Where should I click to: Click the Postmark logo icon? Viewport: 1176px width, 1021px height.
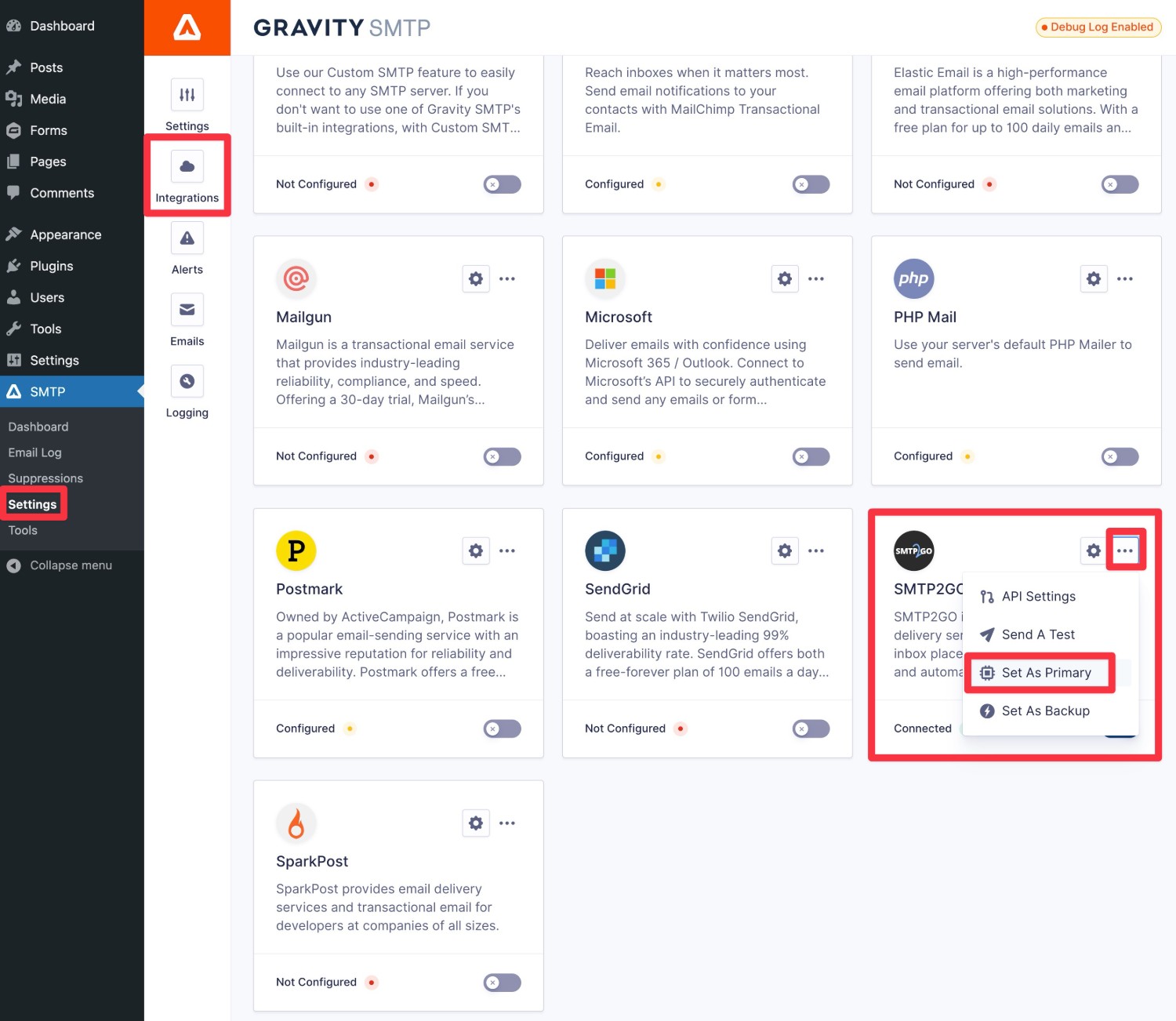pyautogui.click(x=296, y=550)
